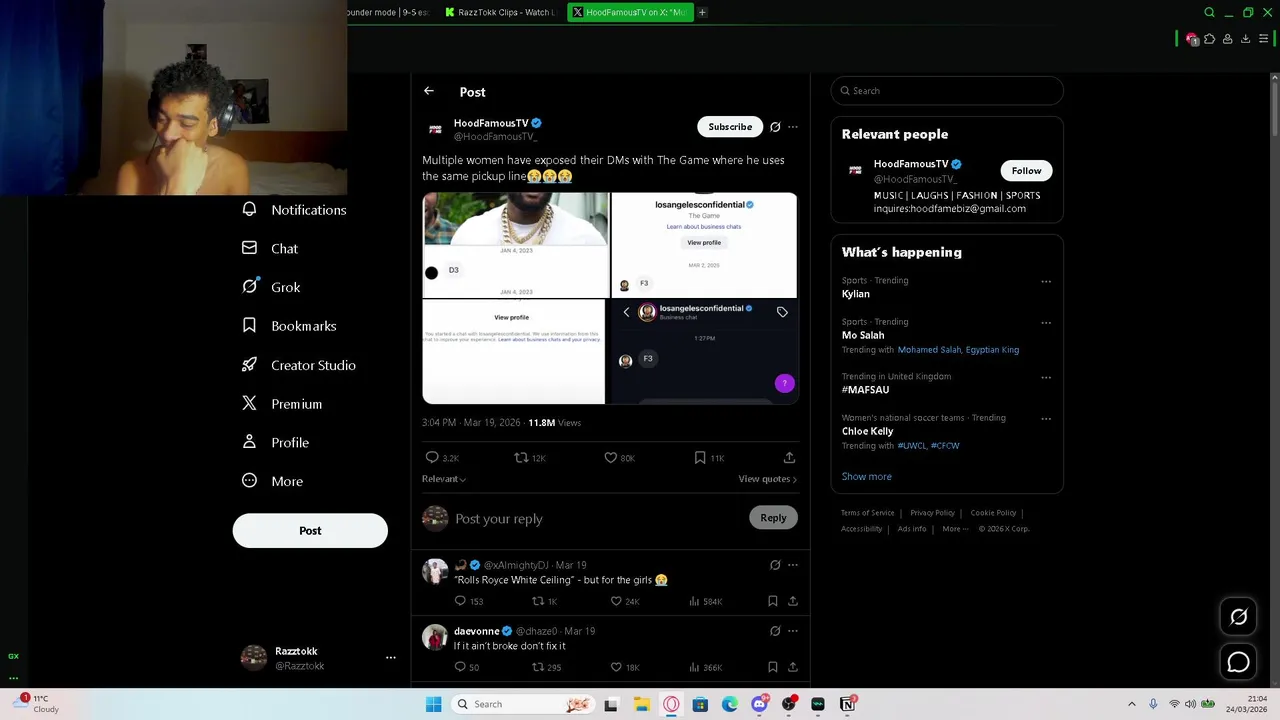Repost daevonne reply with 295 reposts

click(x=546, y=667)
